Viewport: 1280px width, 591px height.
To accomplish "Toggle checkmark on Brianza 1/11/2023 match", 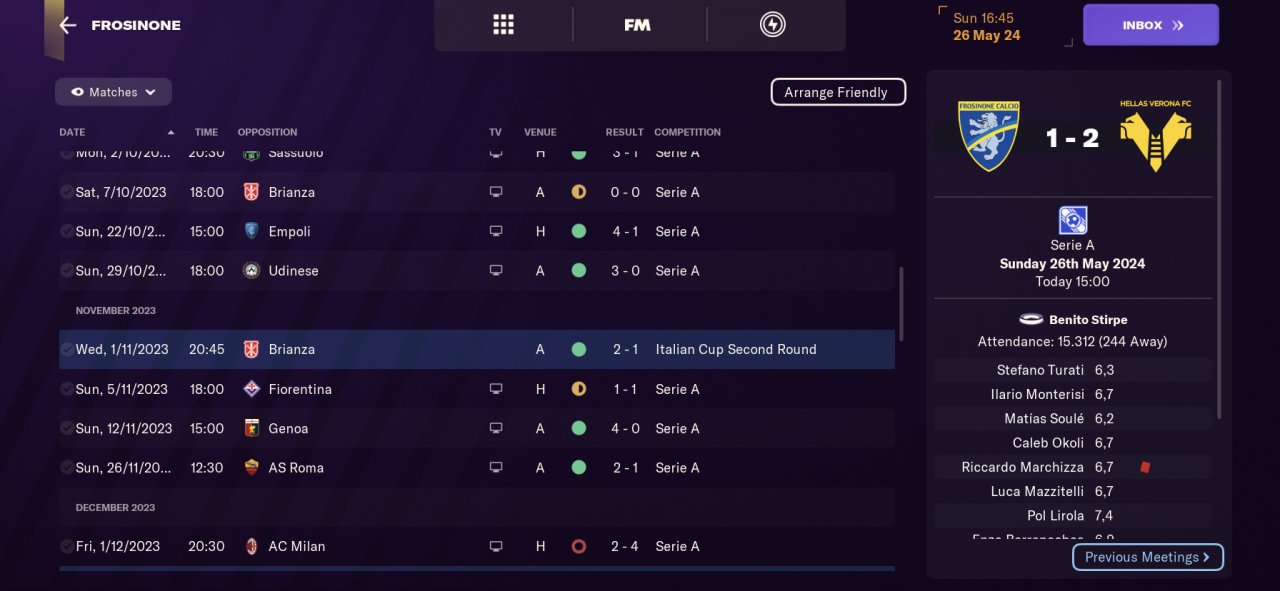I will tap(66, 349).
